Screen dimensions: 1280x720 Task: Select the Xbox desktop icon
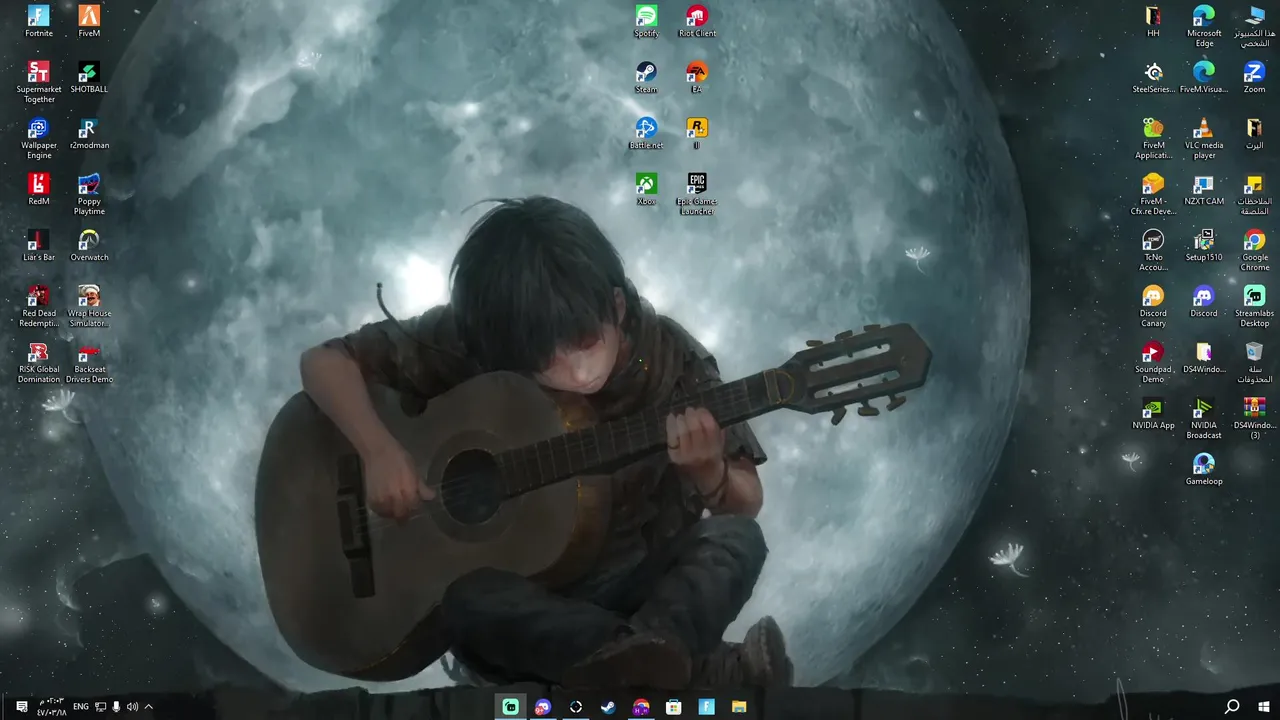click(646, 189)
